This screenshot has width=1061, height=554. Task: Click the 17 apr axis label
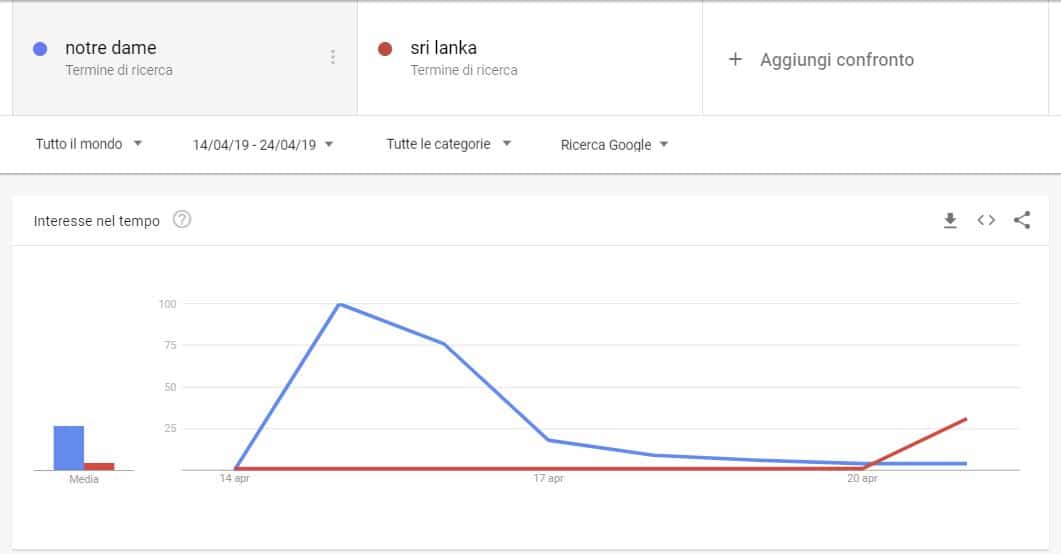click(548, 479)
